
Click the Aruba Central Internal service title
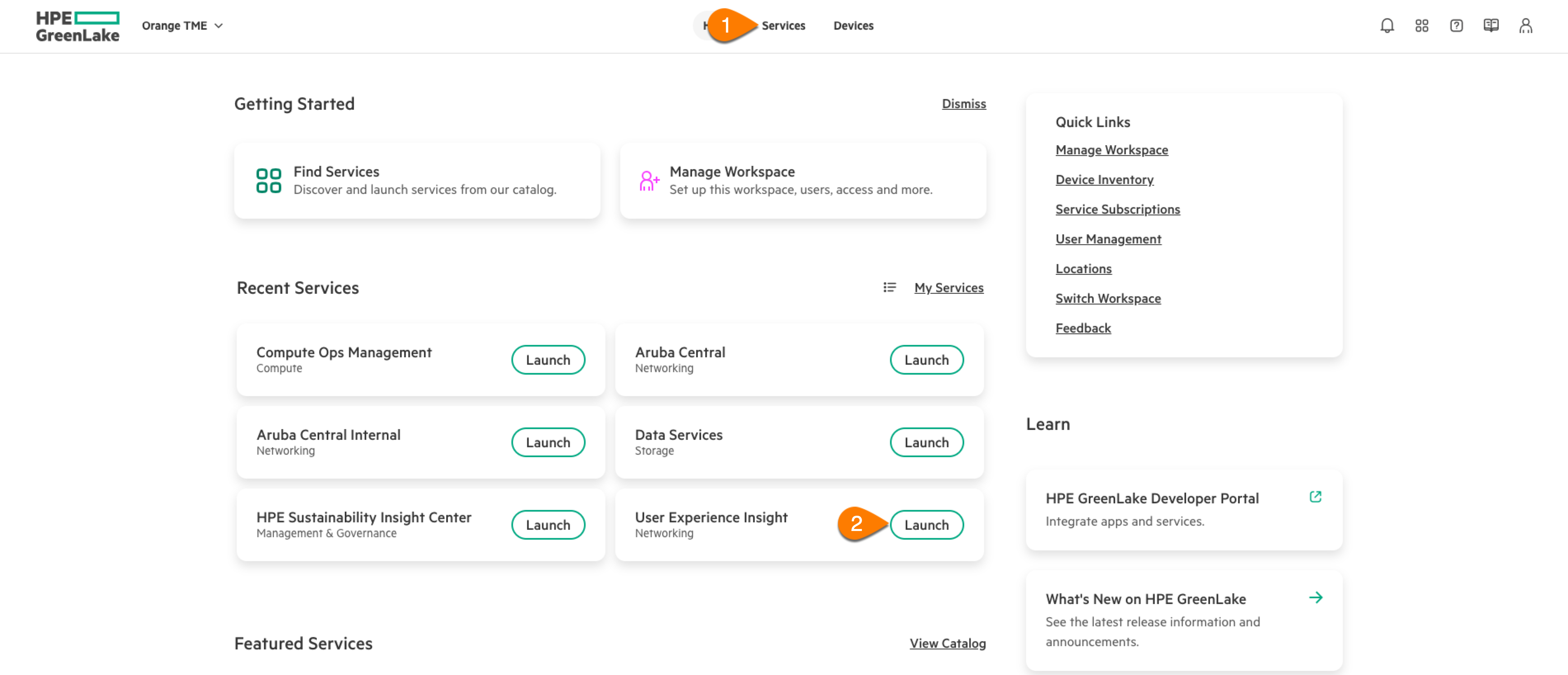point(328,435)
